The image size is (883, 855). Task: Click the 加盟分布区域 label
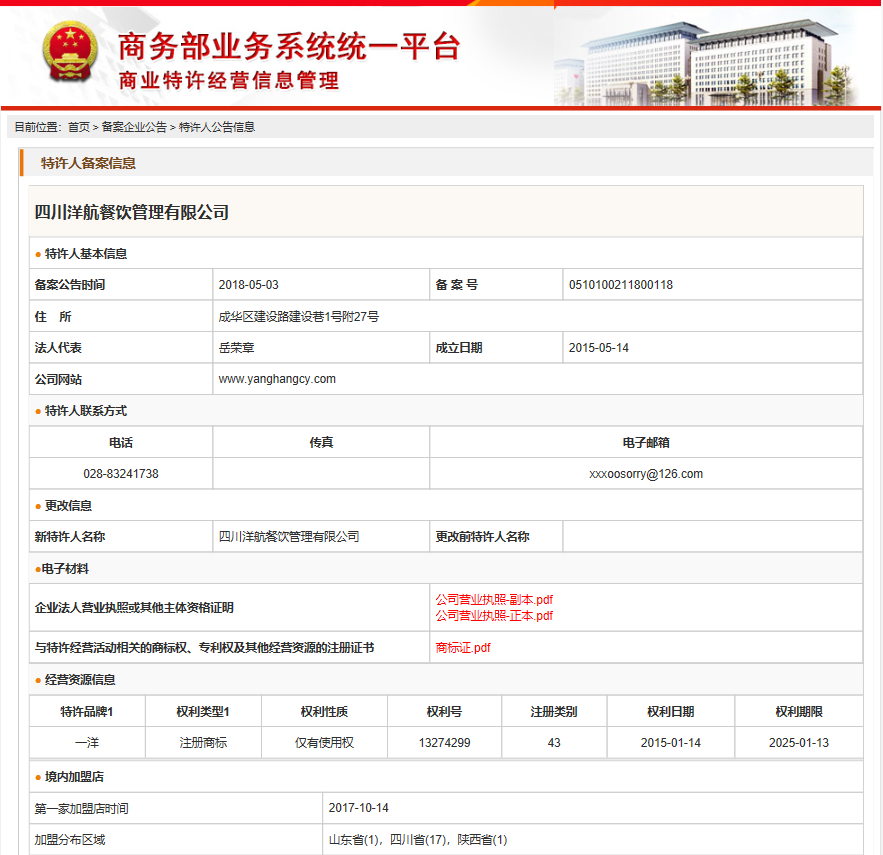click(70, 840)
